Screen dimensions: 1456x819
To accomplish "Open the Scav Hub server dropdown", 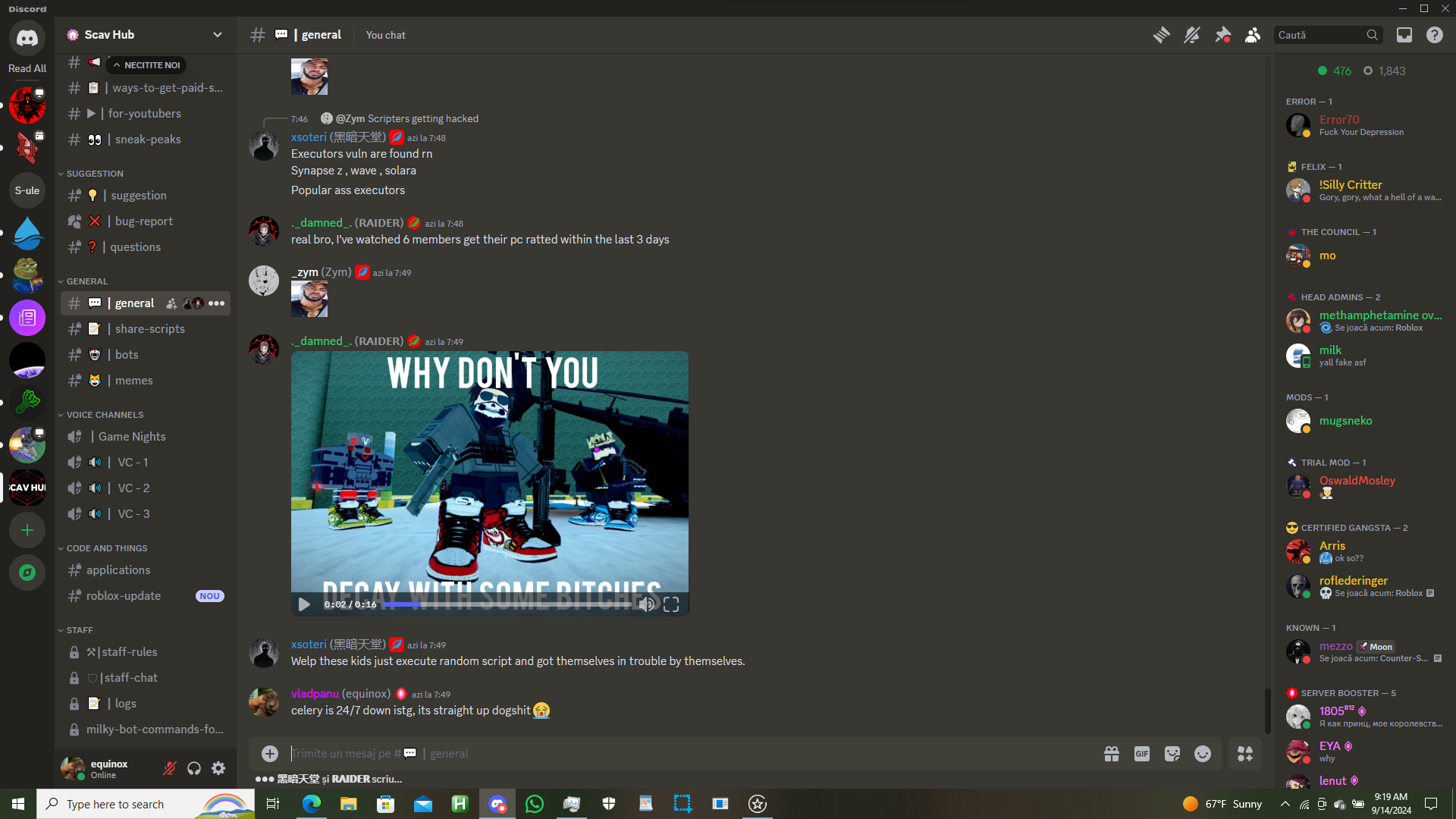I will pos(217,35).
